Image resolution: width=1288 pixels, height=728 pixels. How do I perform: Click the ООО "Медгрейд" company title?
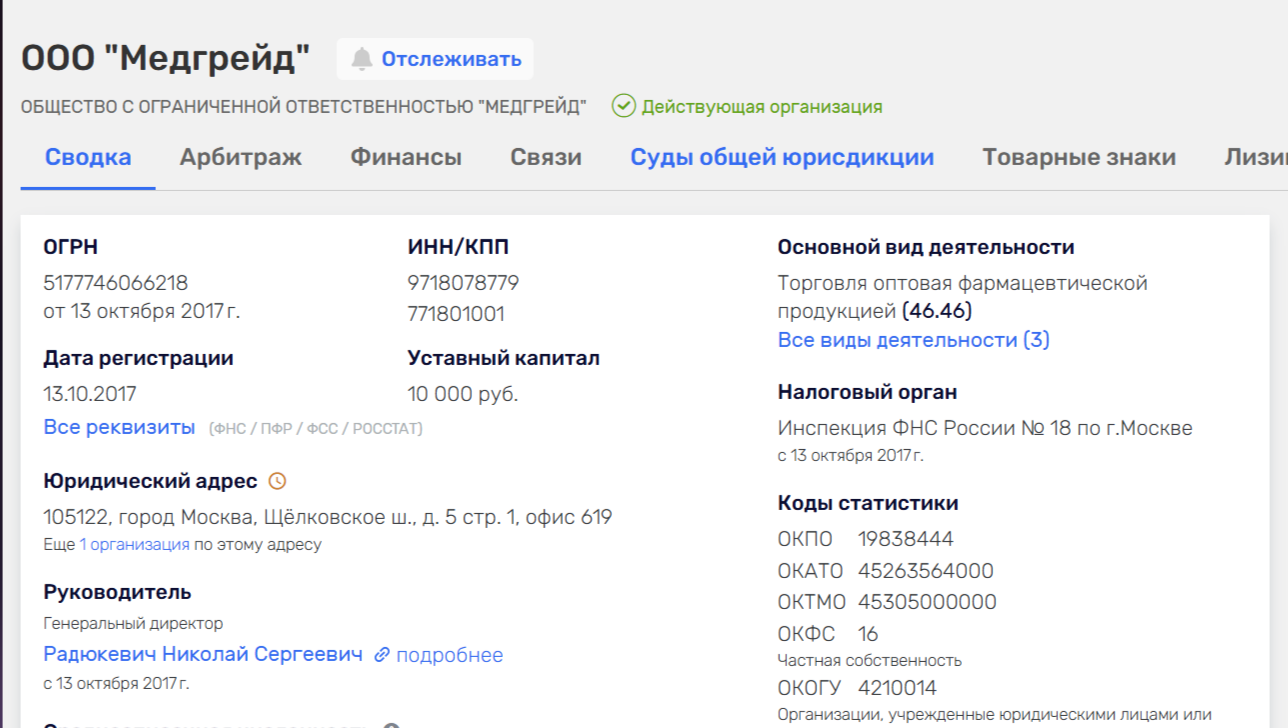click(x=166, y=58)
